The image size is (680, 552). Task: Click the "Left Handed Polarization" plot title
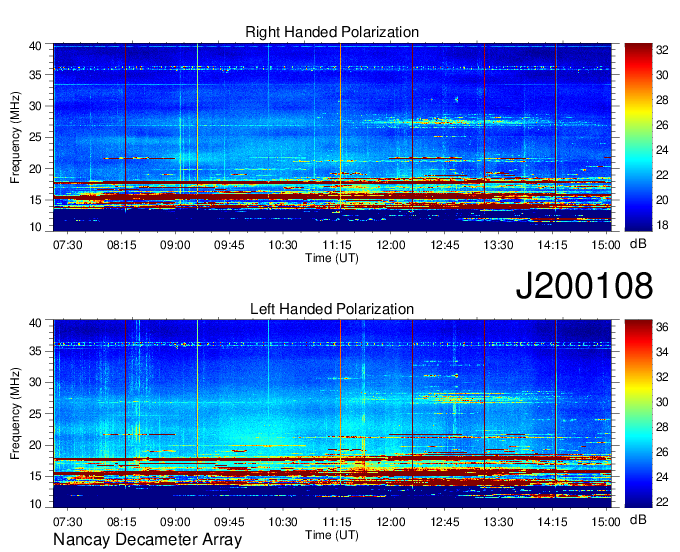[332, 309]
